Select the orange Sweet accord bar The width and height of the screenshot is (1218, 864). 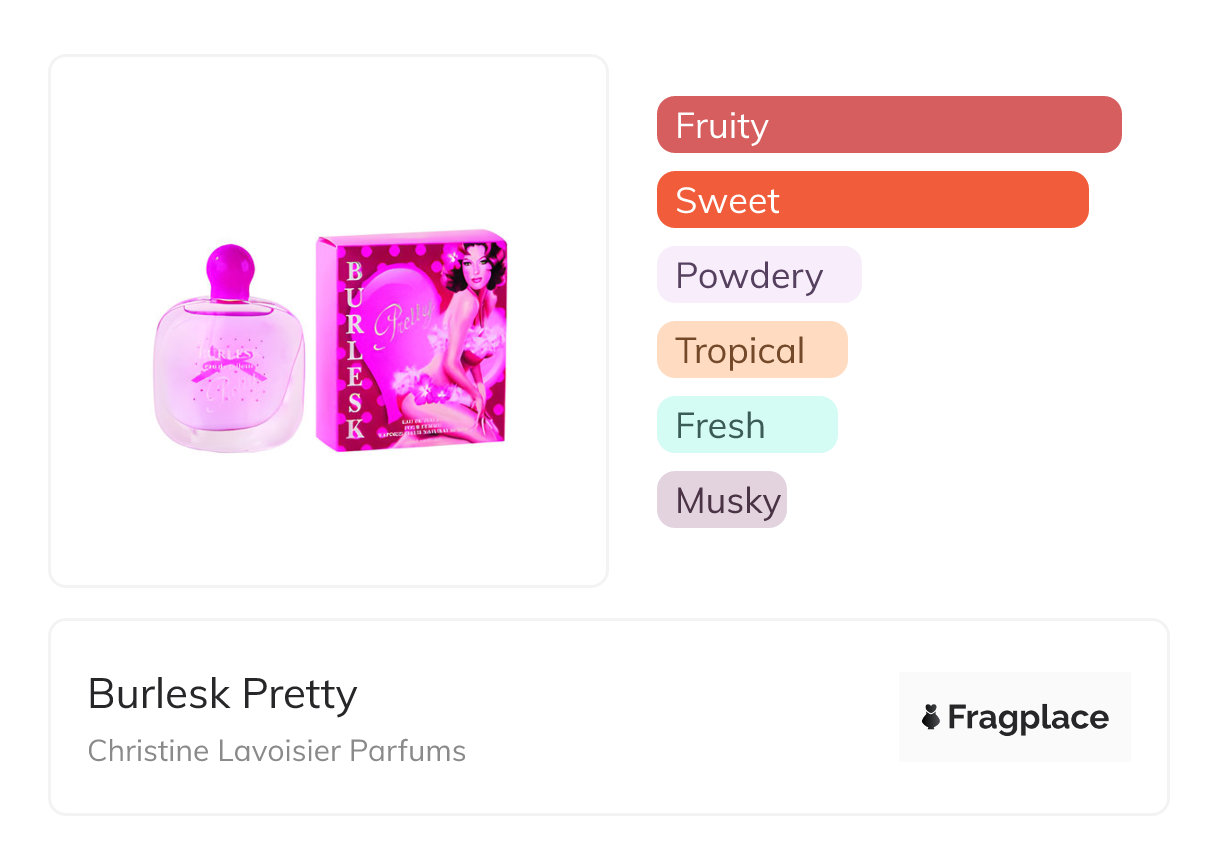(872, 200)
